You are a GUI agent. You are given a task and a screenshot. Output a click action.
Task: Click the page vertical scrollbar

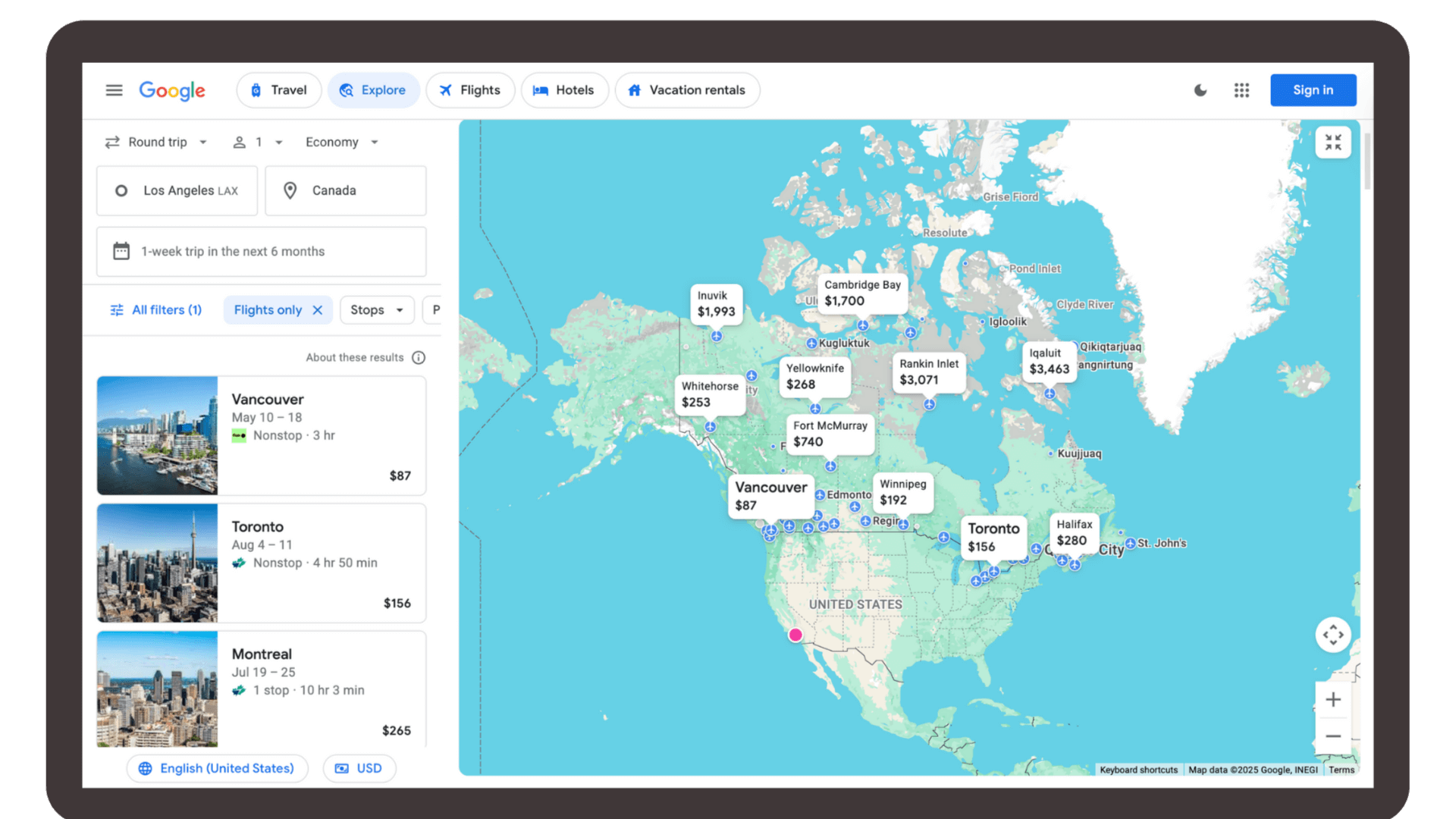1367,161
